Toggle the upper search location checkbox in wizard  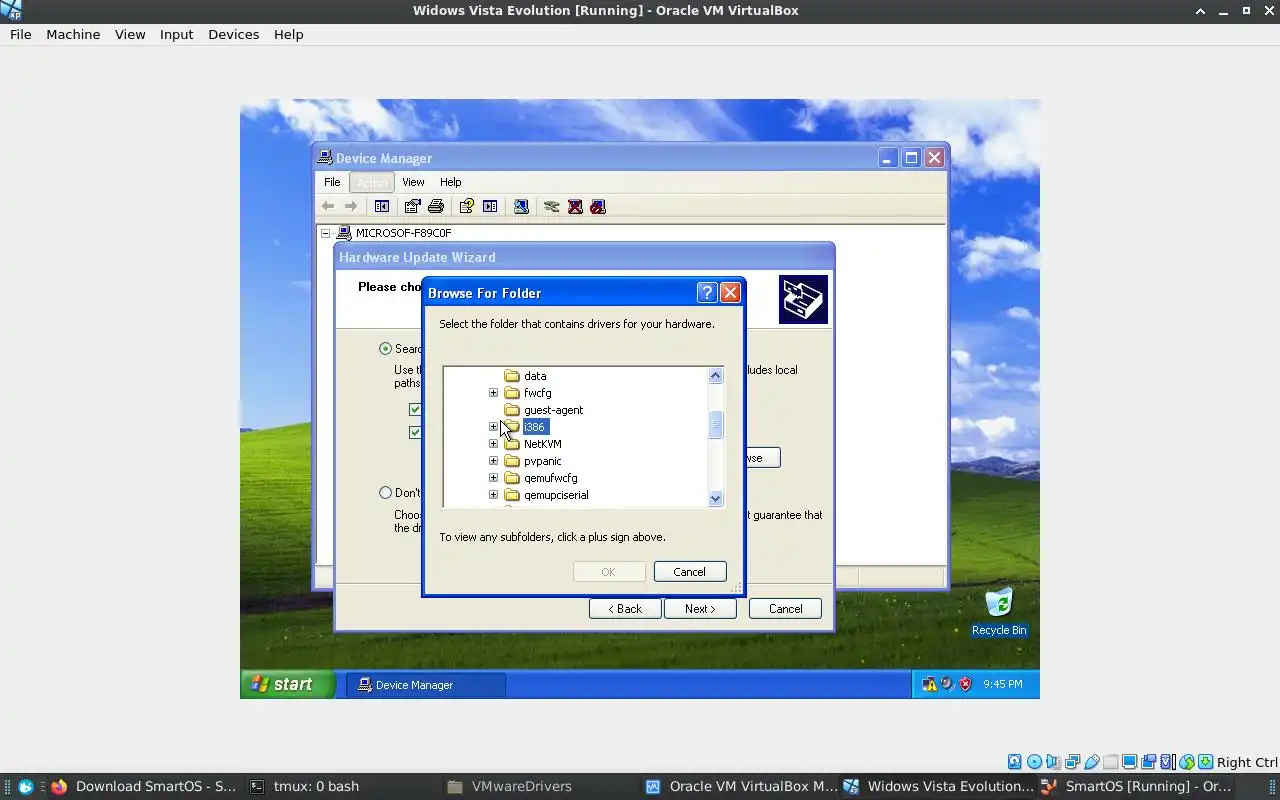(x=415, y=409)
